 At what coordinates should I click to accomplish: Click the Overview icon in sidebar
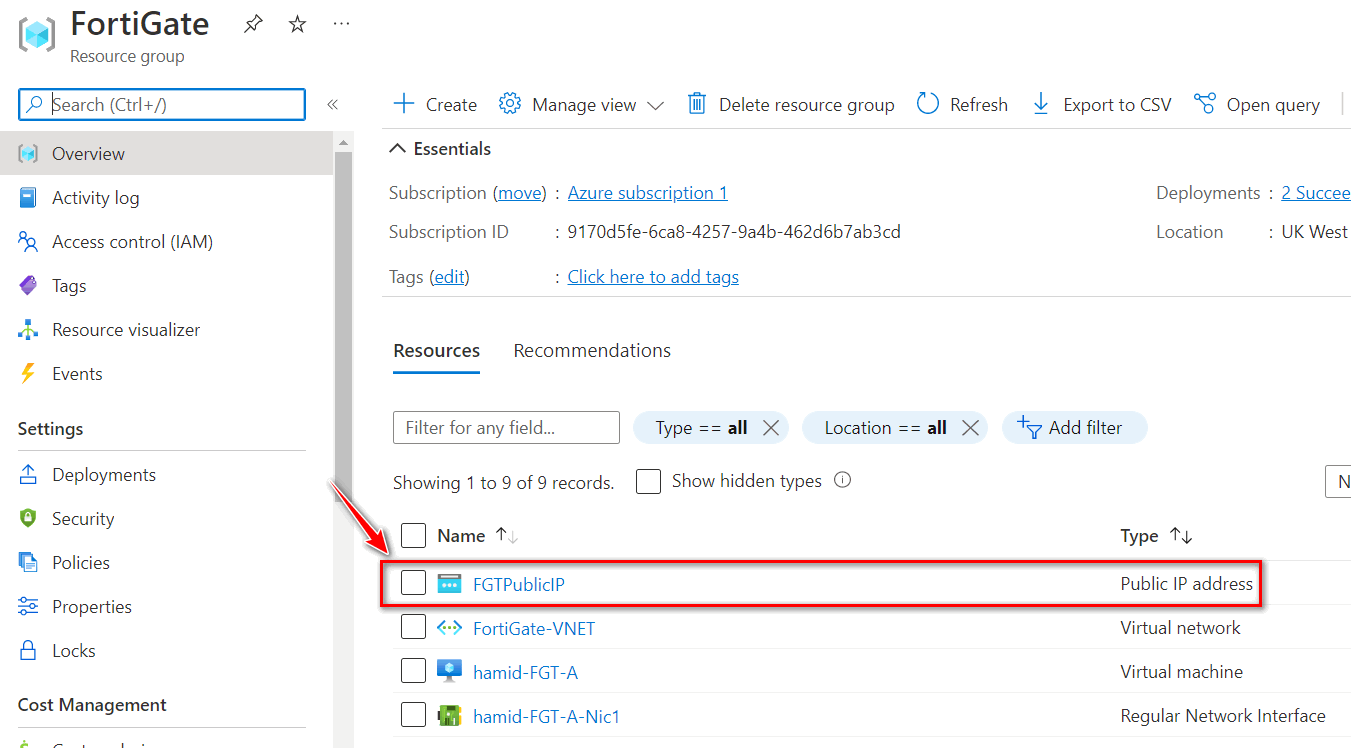(x=28, y=154)
